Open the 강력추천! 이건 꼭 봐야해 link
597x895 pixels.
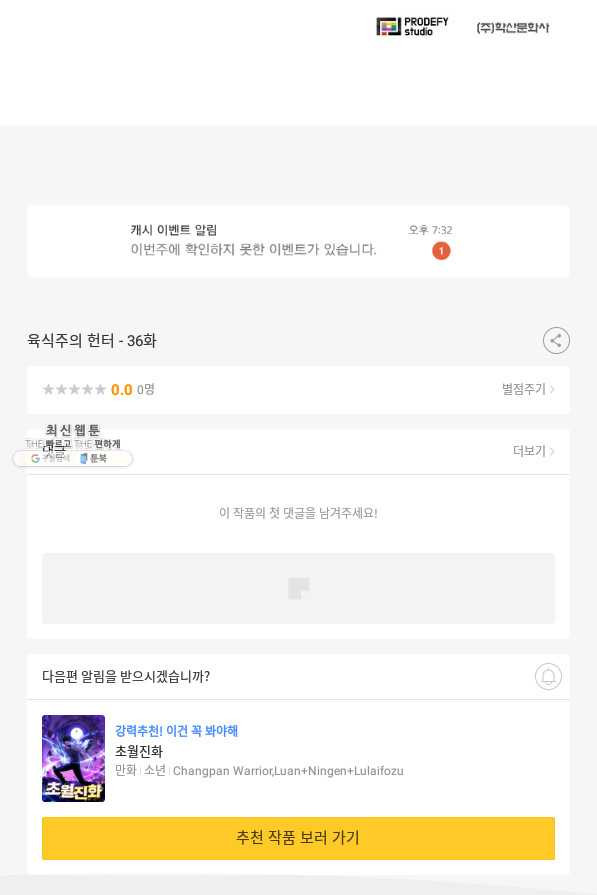click(x=176, y=731)
